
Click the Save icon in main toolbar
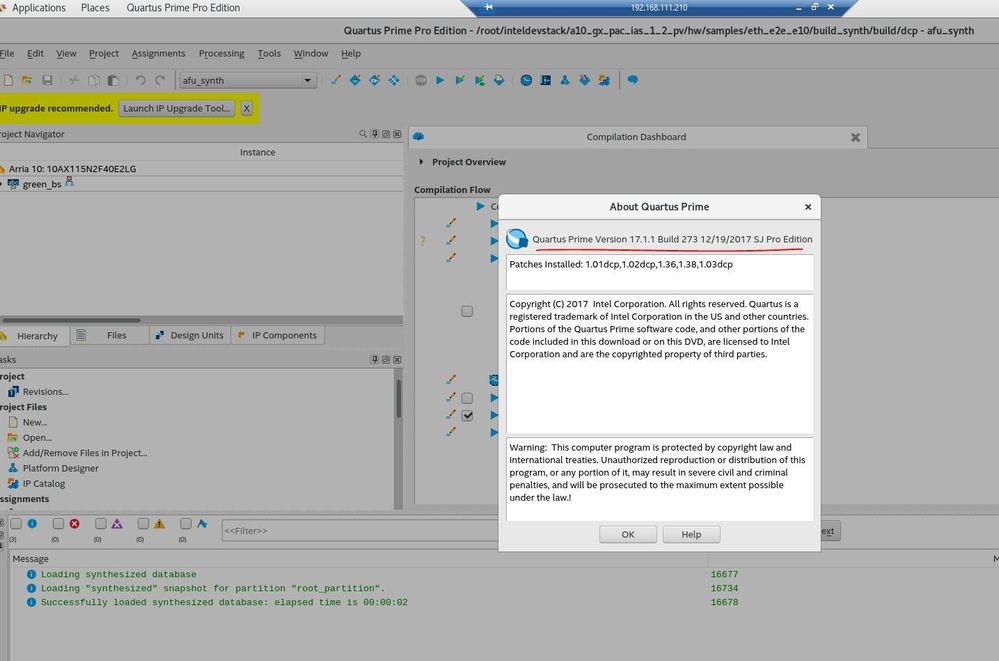pyautogui.click(x=47, y=80)
